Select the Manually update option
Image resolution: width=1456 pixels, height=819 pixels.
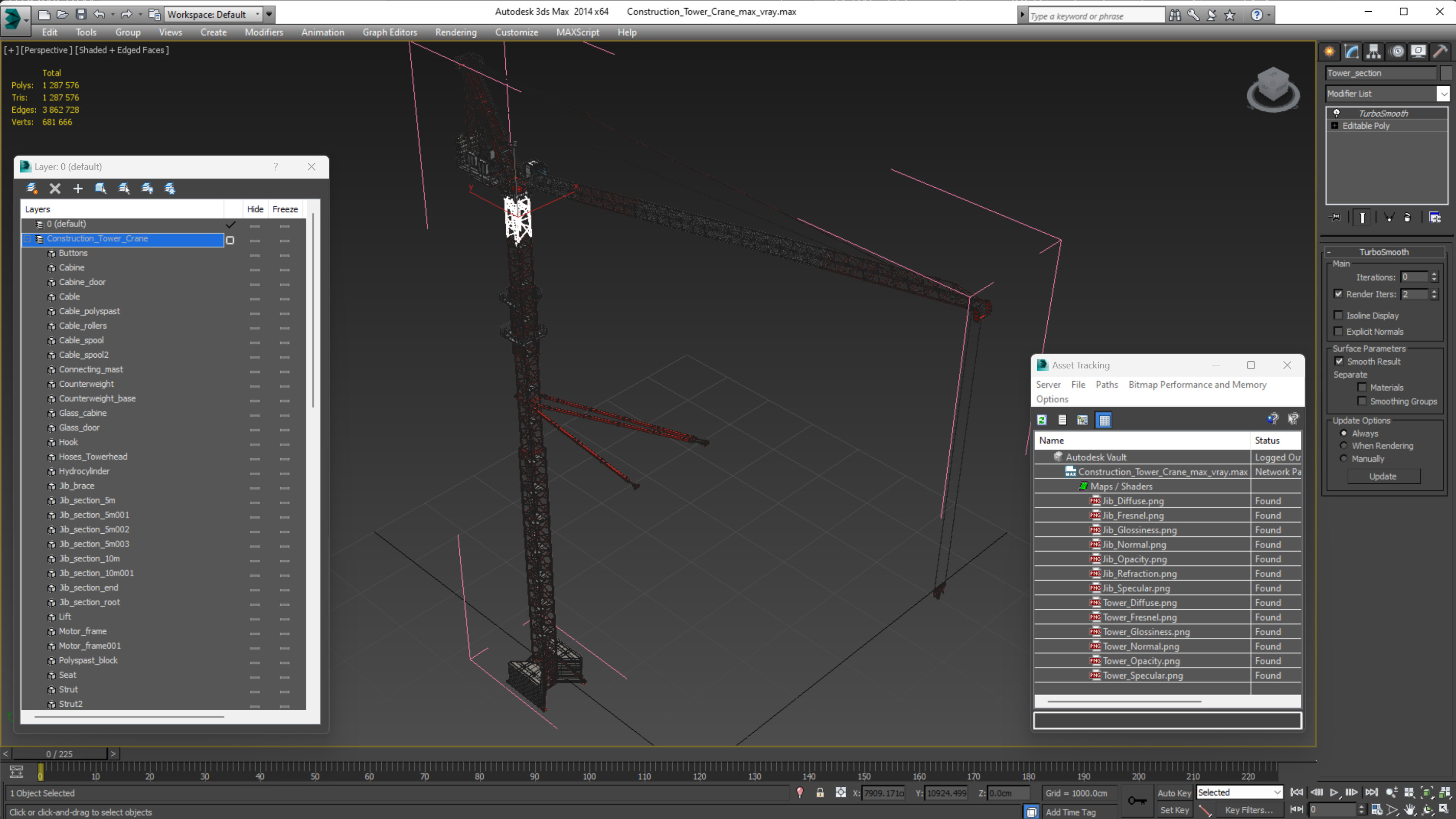pyautogui.click(x=1344, y=458)
